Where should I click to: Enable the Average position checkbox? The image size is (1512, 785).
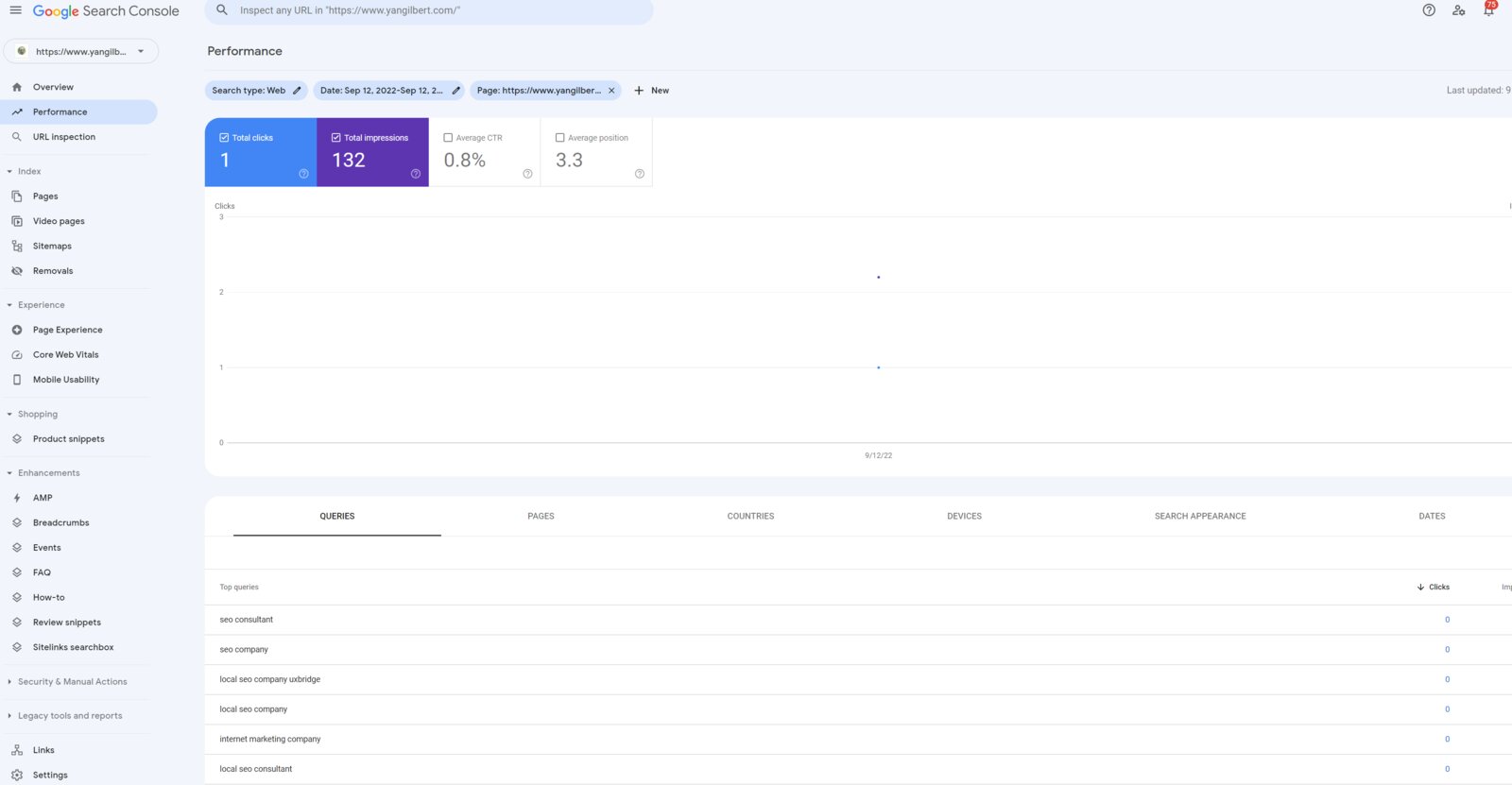click(559, 138)
